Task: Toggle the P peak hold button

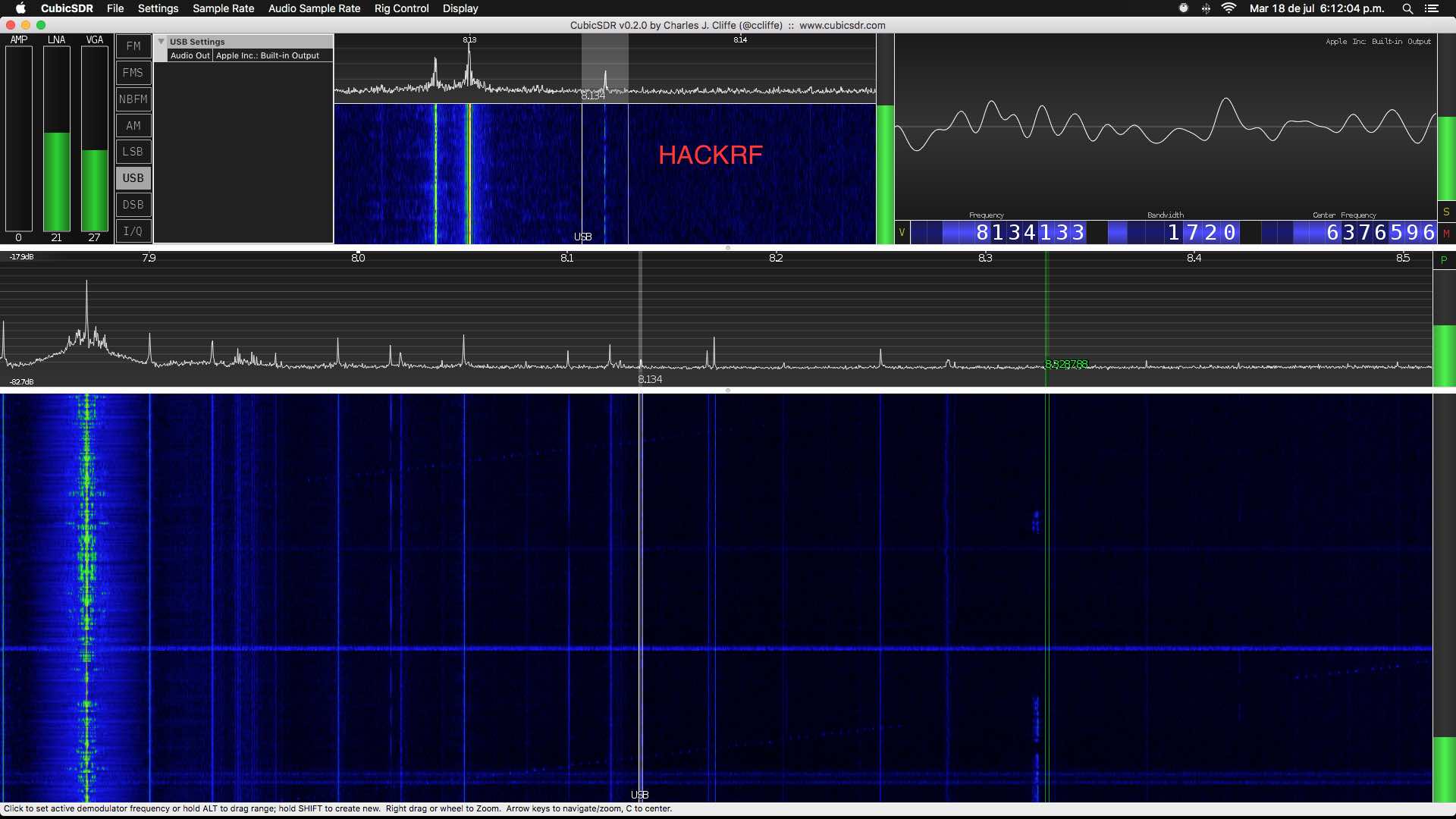Action: tap(1444, 260)
